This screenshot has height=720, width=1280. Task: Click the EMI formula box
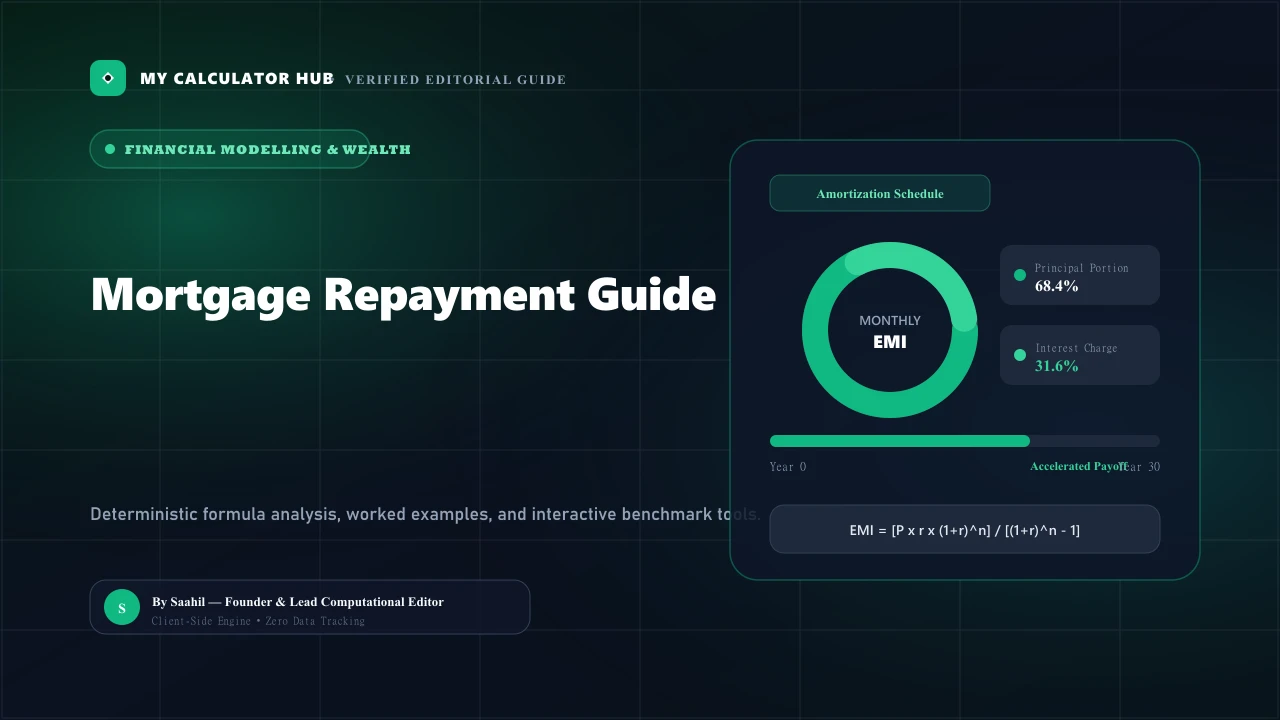965,529
